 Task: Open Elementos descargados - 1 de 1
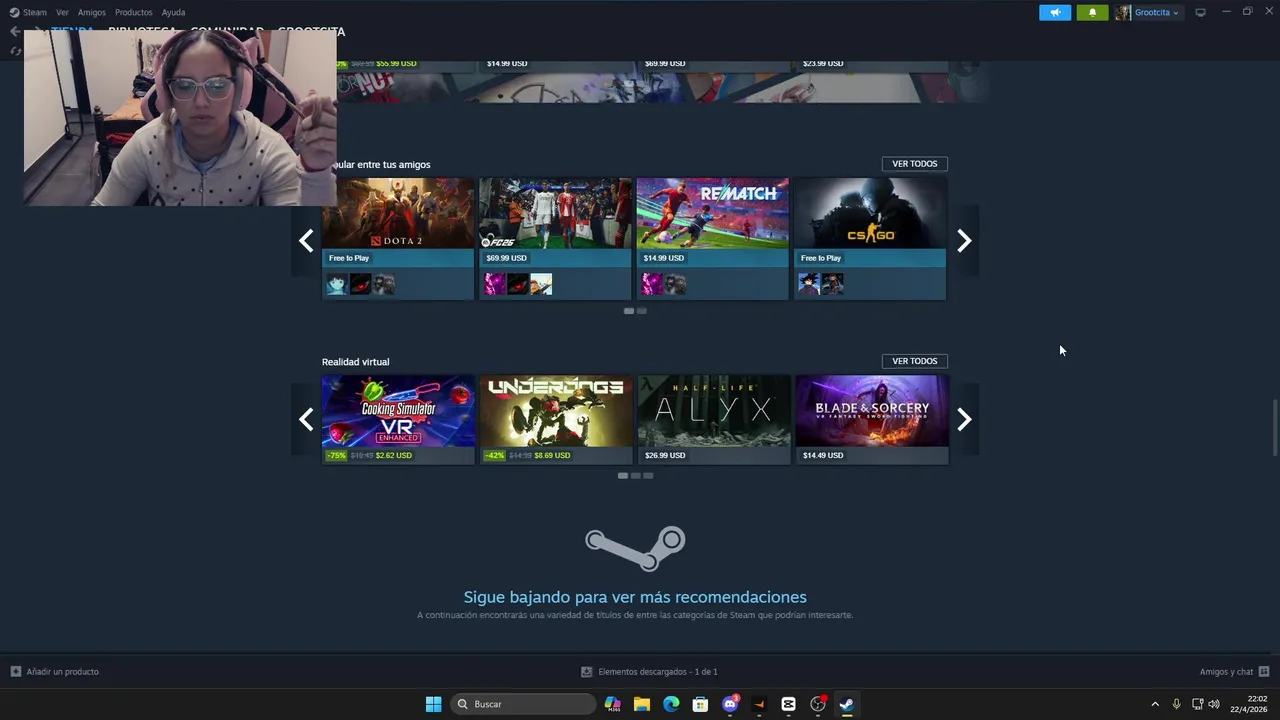coord(657,672)
